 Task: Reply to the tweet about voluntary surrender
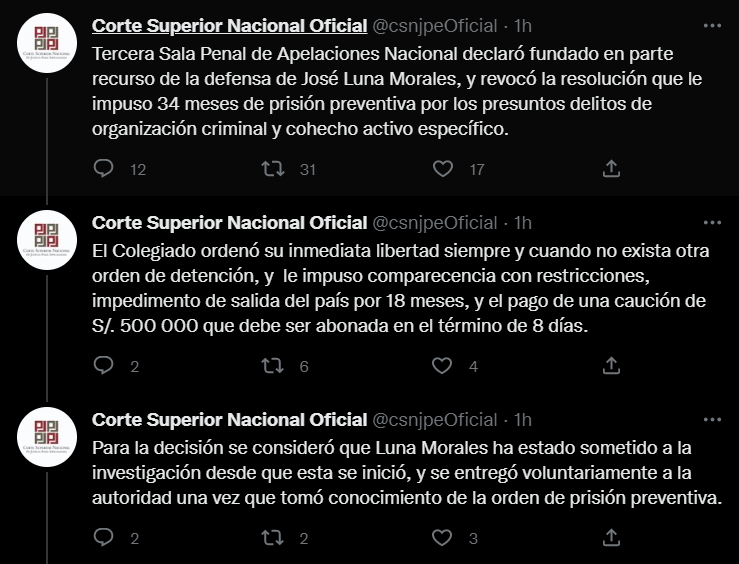(x=104, y=538)
